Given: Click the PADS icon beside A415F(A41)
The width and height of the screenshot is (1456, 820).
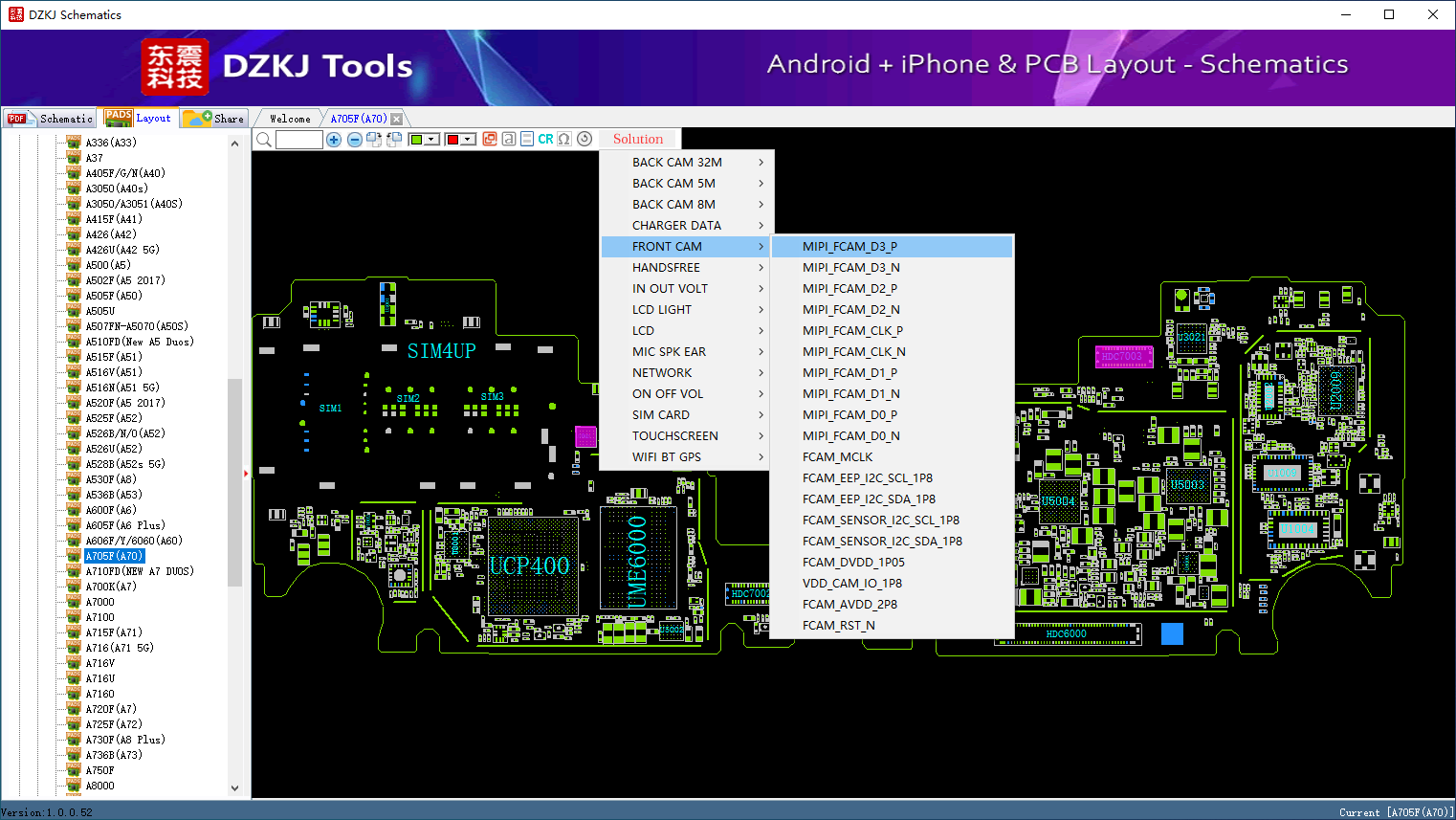Looking at the screenshot, I should 74,219.
